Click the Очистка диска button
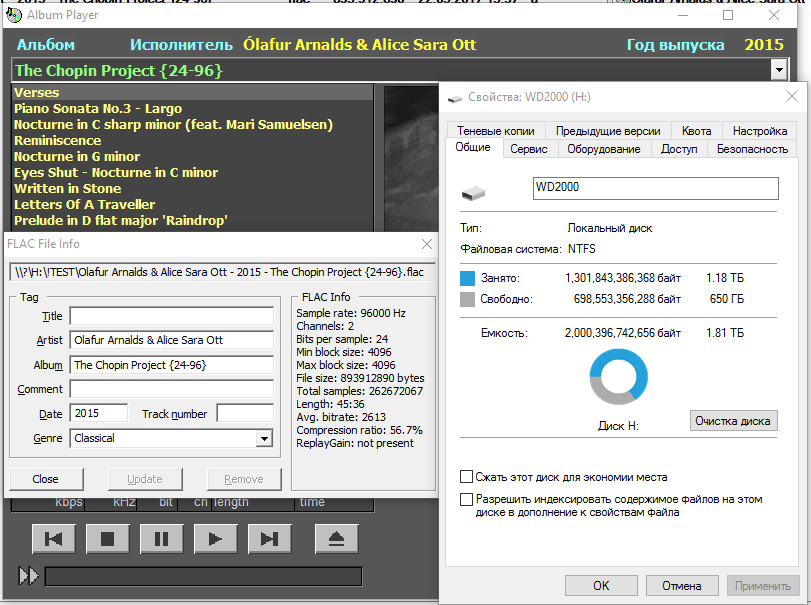This screenshot has height=605, width=811. coord(733,421)
